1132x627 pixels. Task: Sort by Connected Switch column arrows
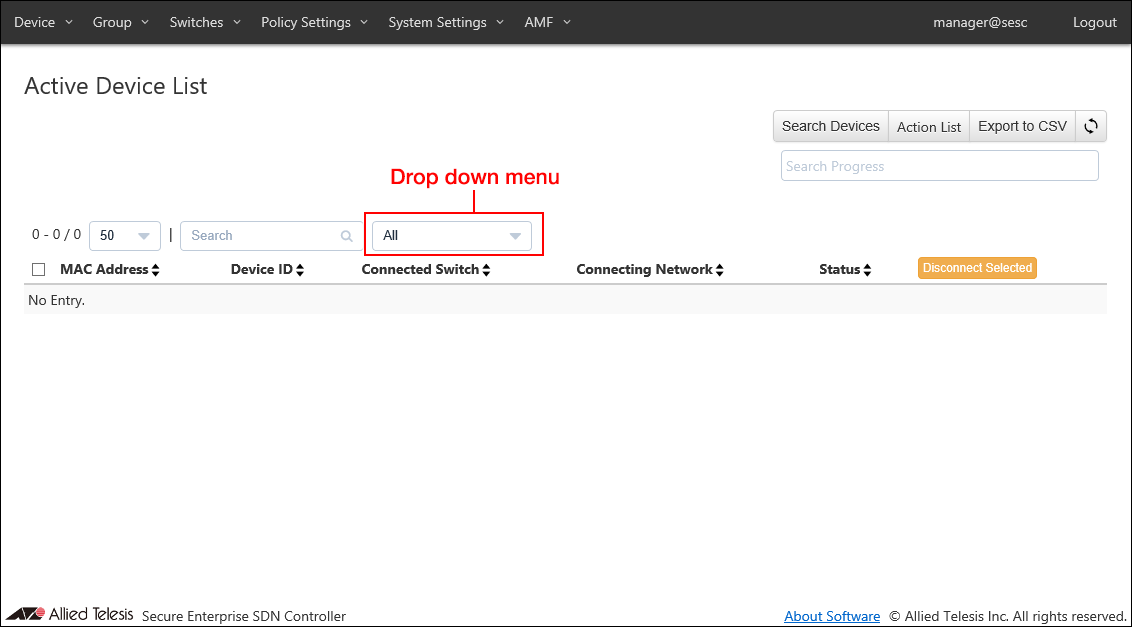[x=487, y=270]
